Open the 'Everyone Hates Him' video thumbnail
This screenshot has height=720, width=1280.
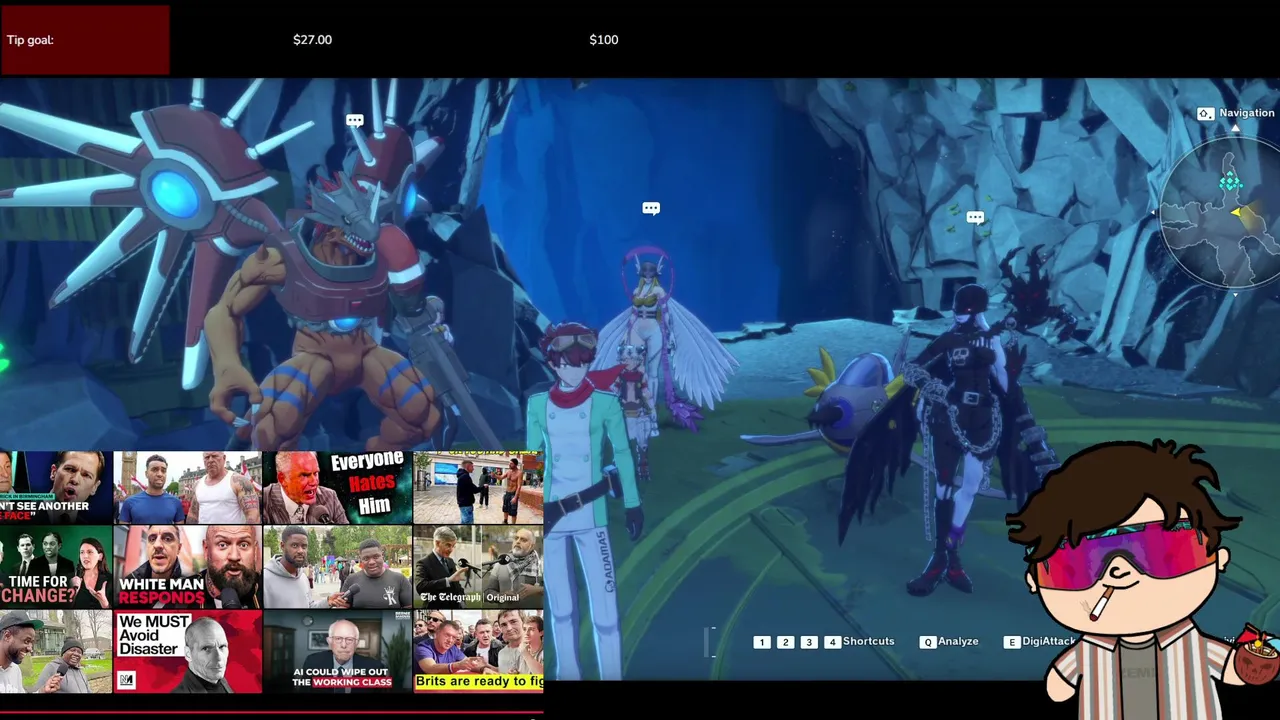pyautogui.click(x=337, y=488)
